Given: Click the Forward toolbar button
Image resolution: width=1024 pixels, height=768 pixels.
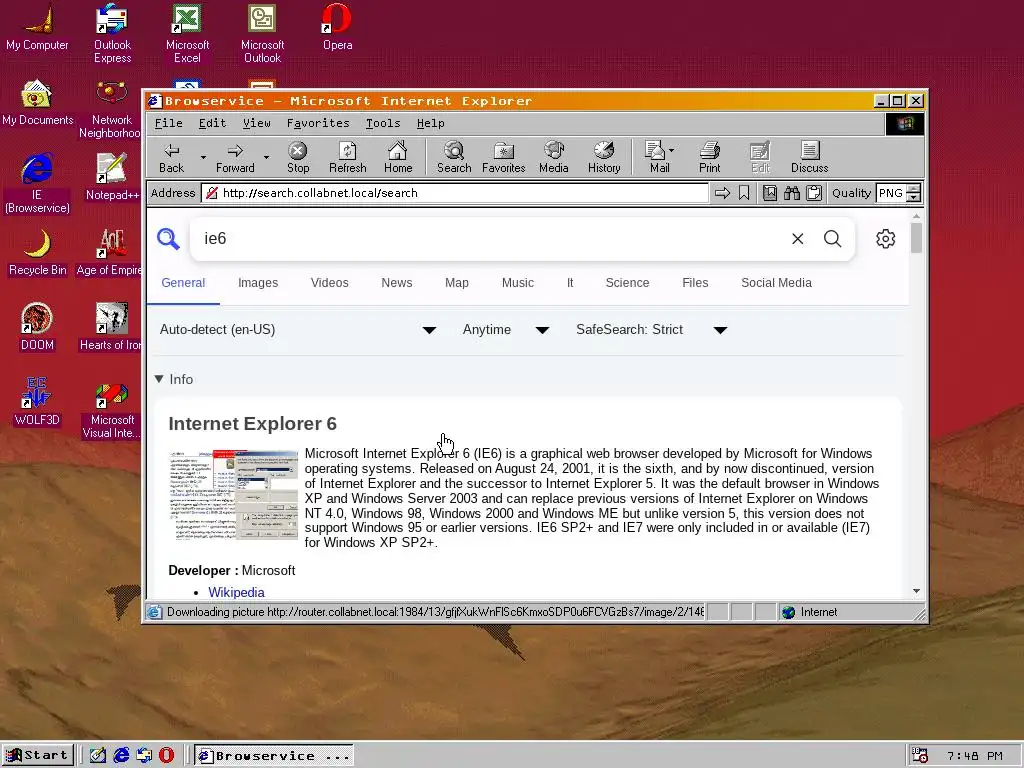Looking at the screenshot, I should (x=235, y=157).
